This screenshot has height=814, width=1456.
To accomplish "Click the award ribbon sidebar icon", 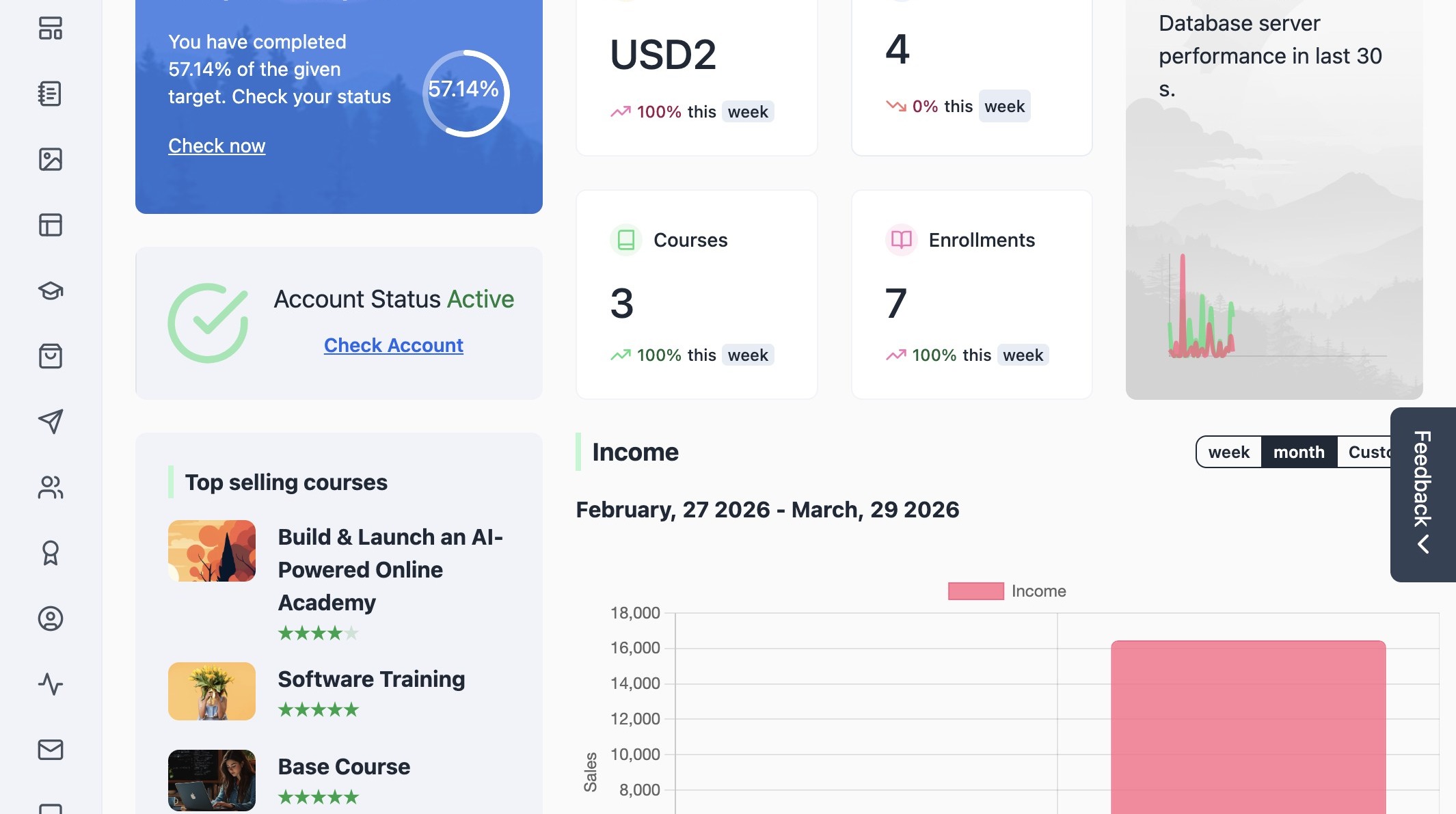I will (51, 553).
